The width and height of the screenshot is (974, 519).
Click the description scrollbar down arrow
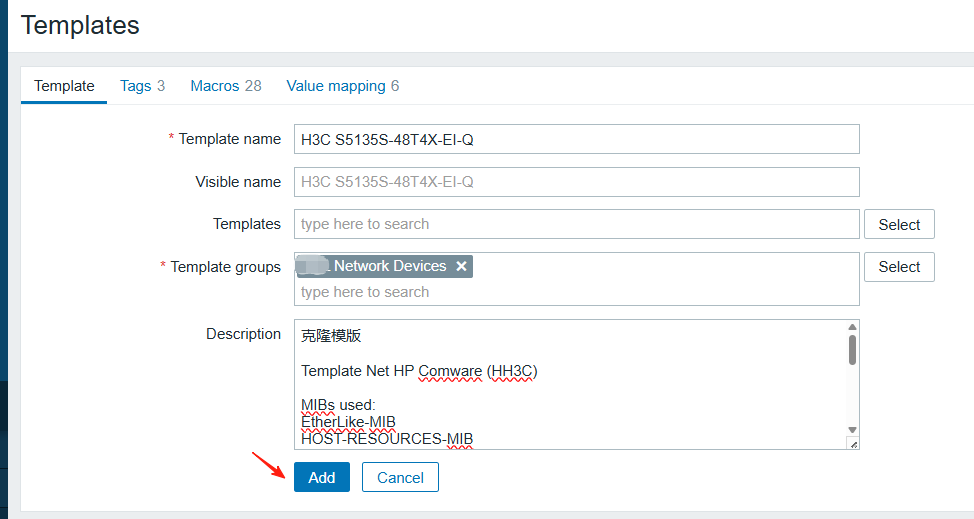[x=852, y=429]
